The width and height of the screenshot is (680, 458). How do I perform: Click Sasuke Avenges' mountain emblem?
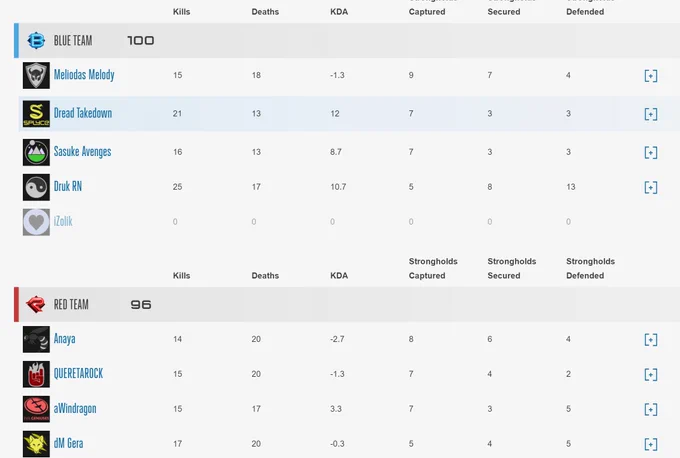[36, 152]
